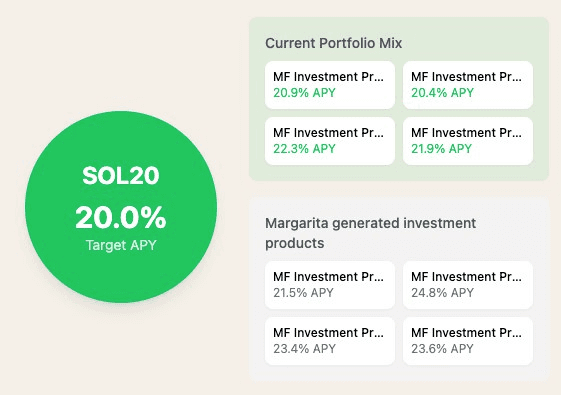The image size is (561, 395).
Task: Open the portfolio card with 20.4% APY
Action: (468, 85)
